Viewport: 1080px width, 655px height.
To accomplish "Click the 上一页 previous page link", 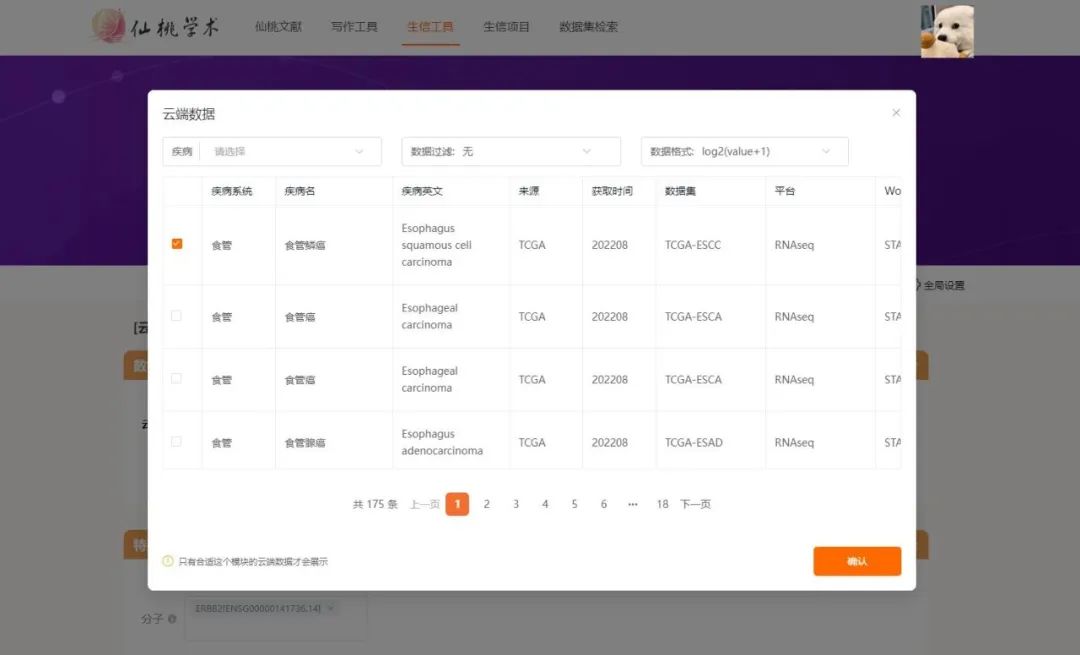I will (425, 504).
